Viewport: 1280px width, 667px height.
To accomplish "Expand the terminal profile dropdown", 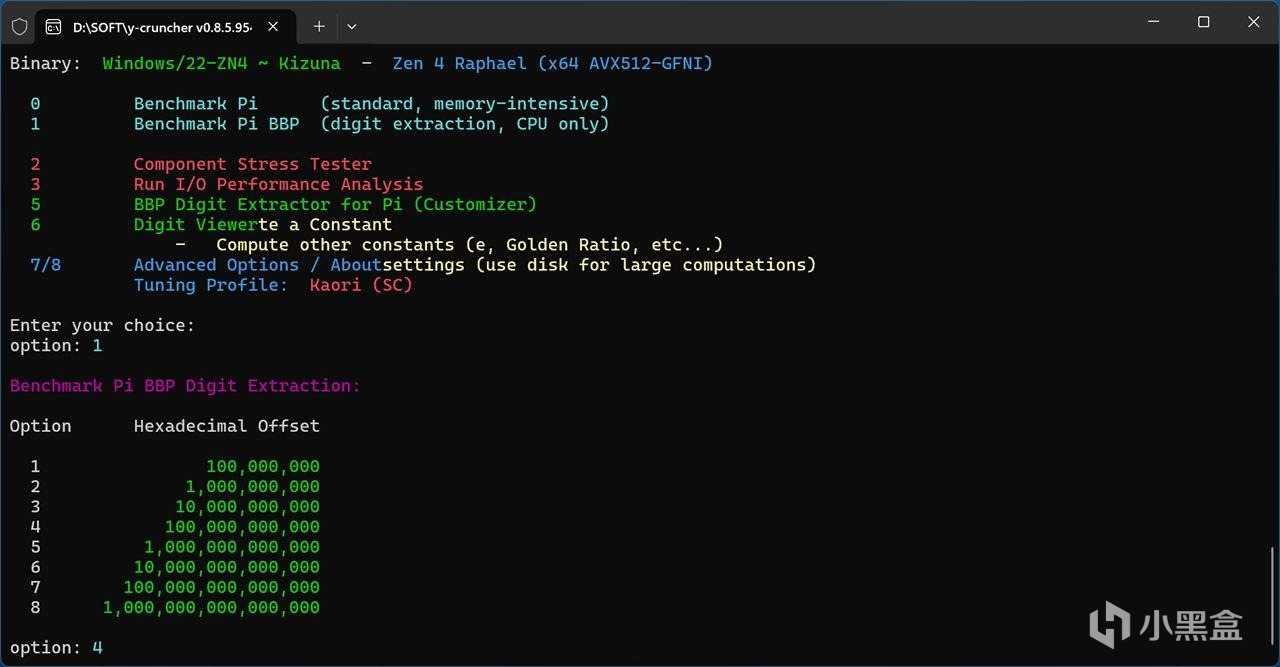I will (351, 27).
